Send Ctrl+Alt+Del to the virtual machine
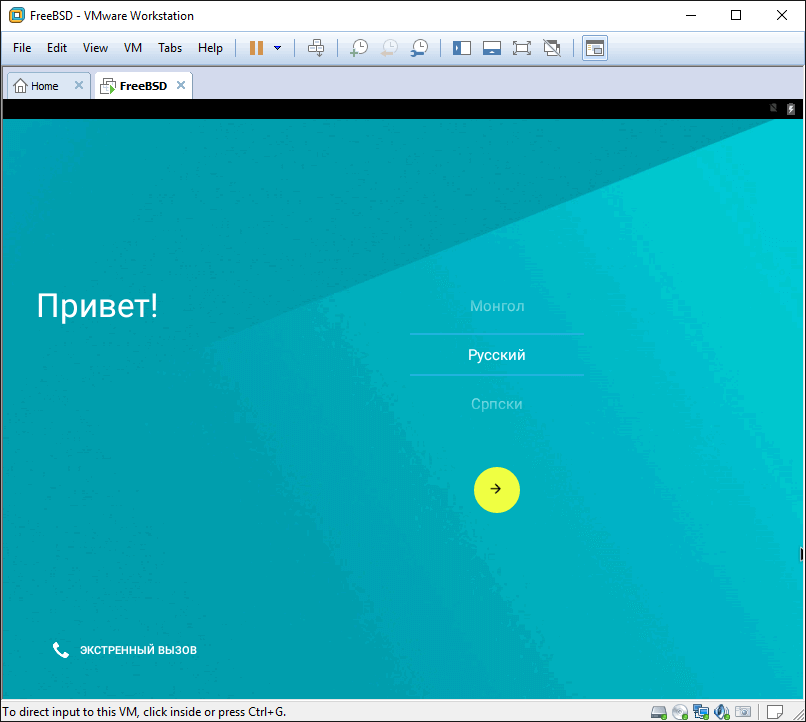Viewport: 806px width, 722px height. 316,48
